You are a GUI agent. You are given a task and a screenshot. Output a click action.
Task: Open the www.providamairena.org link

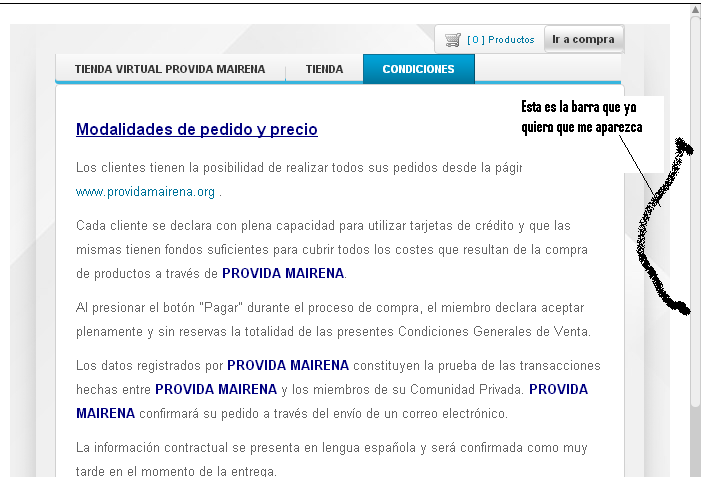coord(146,192)
